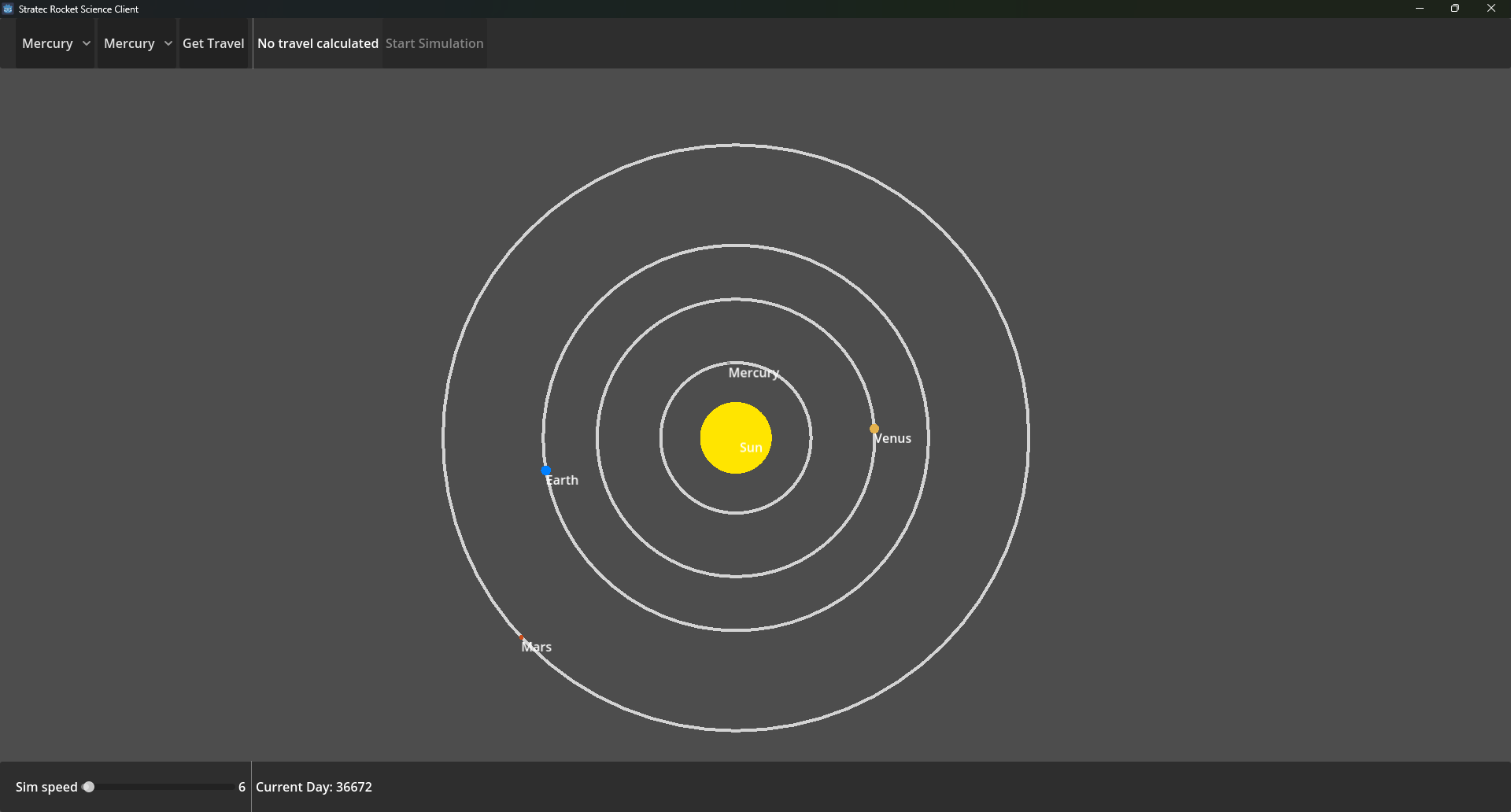Click the orange Venus planet dot
The height and width of the screenshot is (812, 1511).
[874, 429]
